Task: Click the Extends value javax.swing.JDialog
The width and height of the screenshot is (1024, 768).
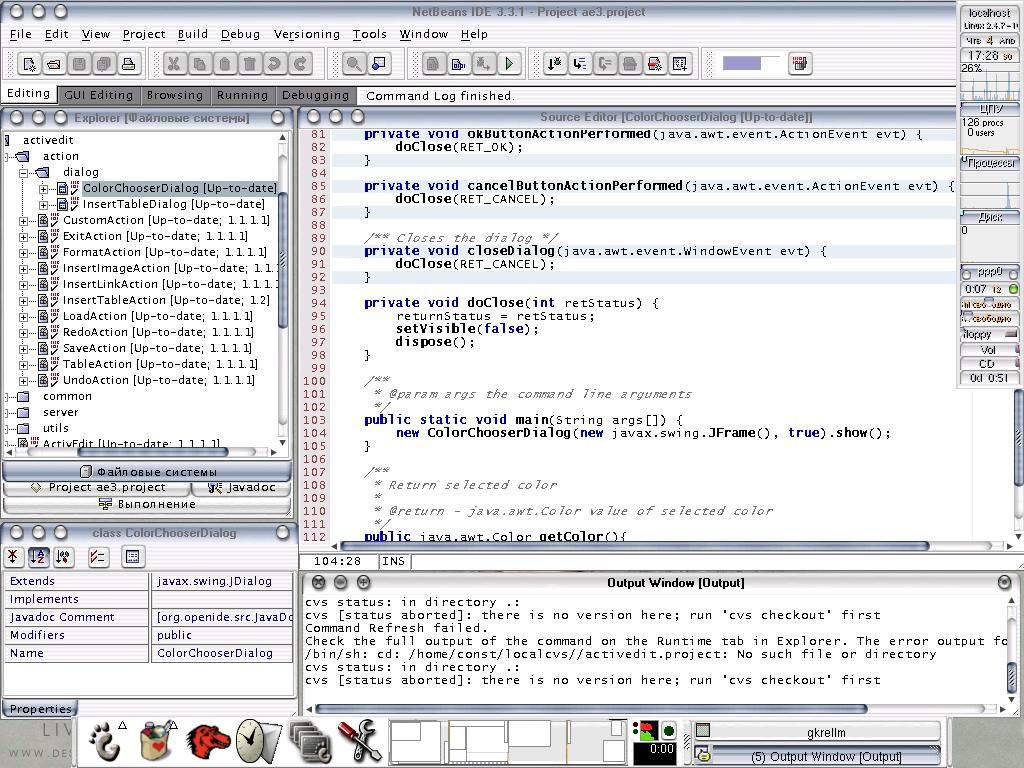Action: tap(222, 581)
